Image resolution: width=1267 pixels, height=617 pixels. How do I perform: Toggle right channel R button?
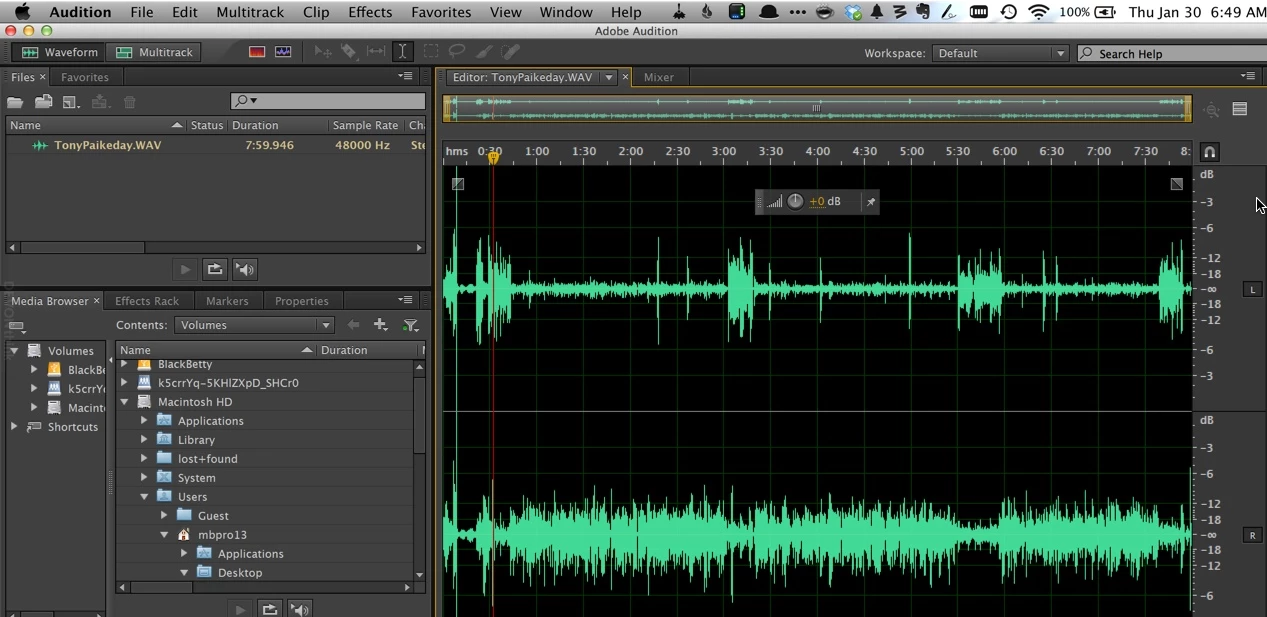[1252, 536]
